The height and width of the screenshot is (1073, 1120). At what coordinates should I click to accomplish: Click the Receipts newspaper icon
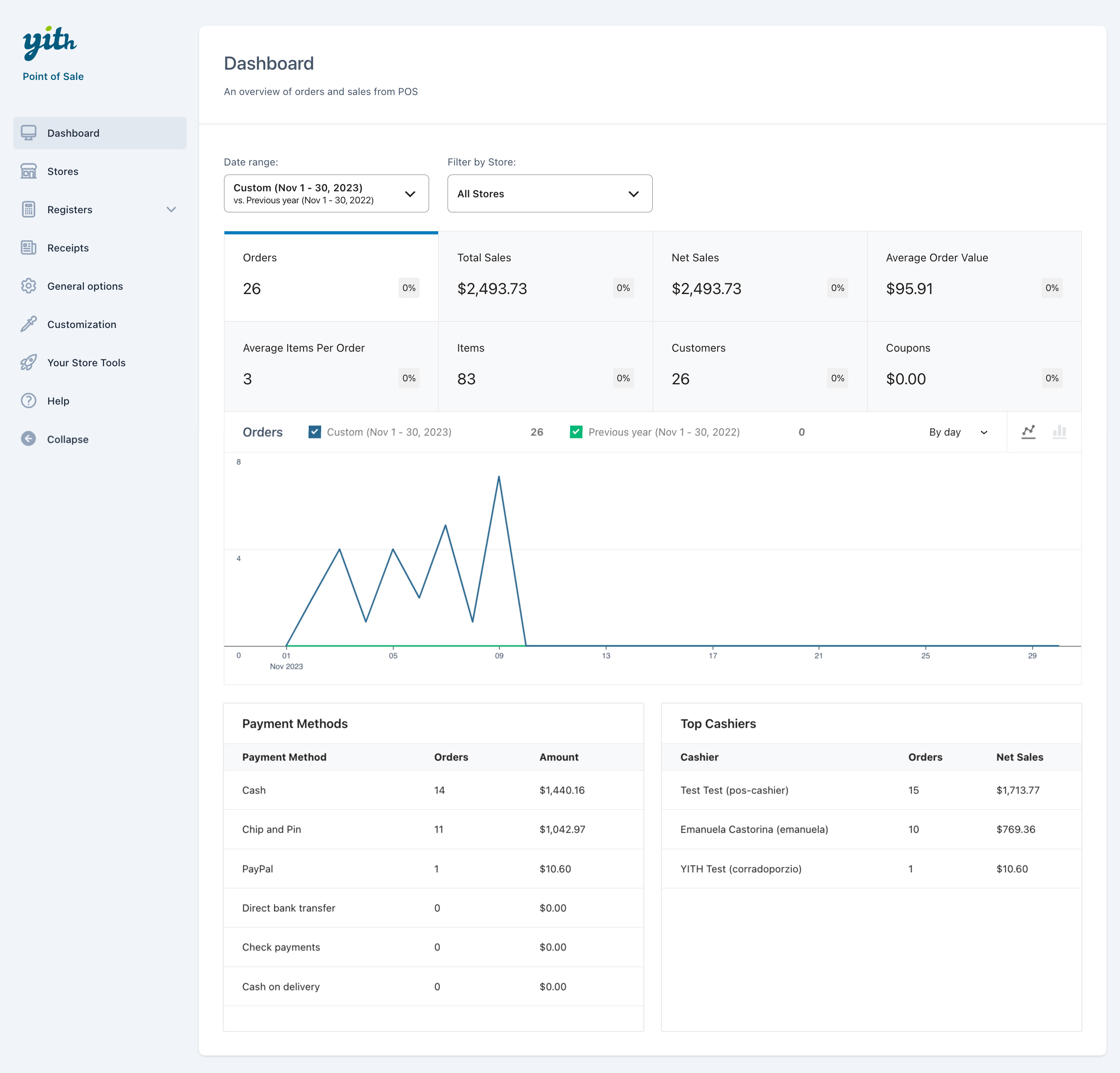coord(28,248)
